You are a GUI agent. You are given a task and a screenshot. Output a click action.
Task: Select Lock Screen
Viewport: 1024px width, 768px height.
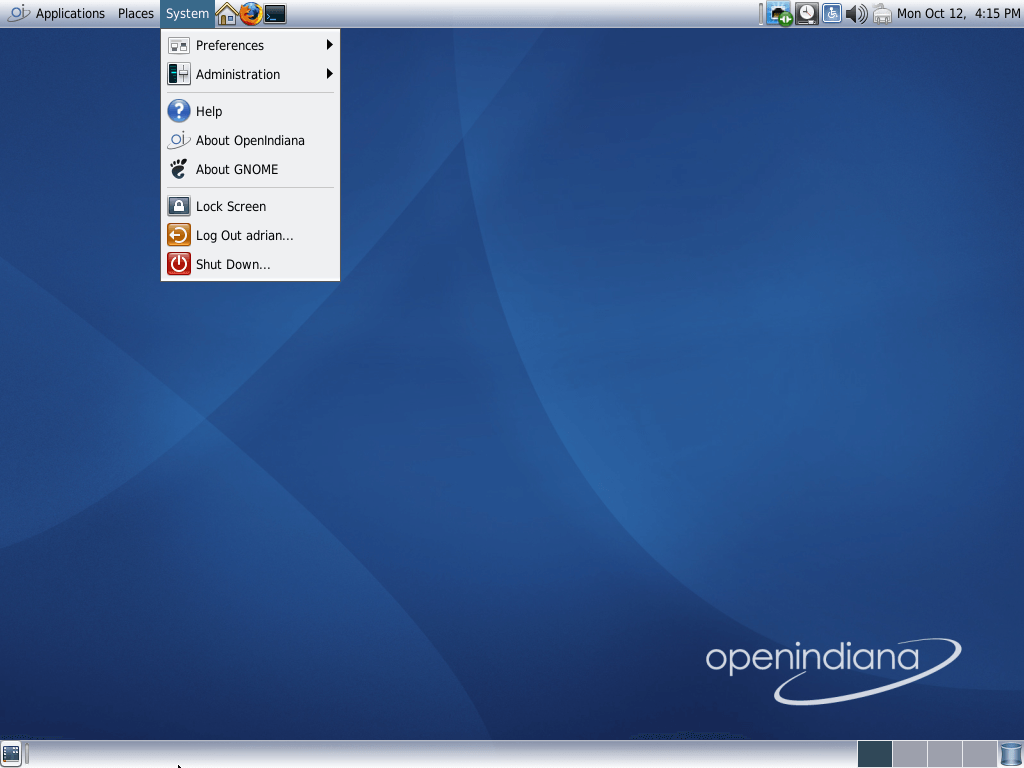click(x=250, y=206)
